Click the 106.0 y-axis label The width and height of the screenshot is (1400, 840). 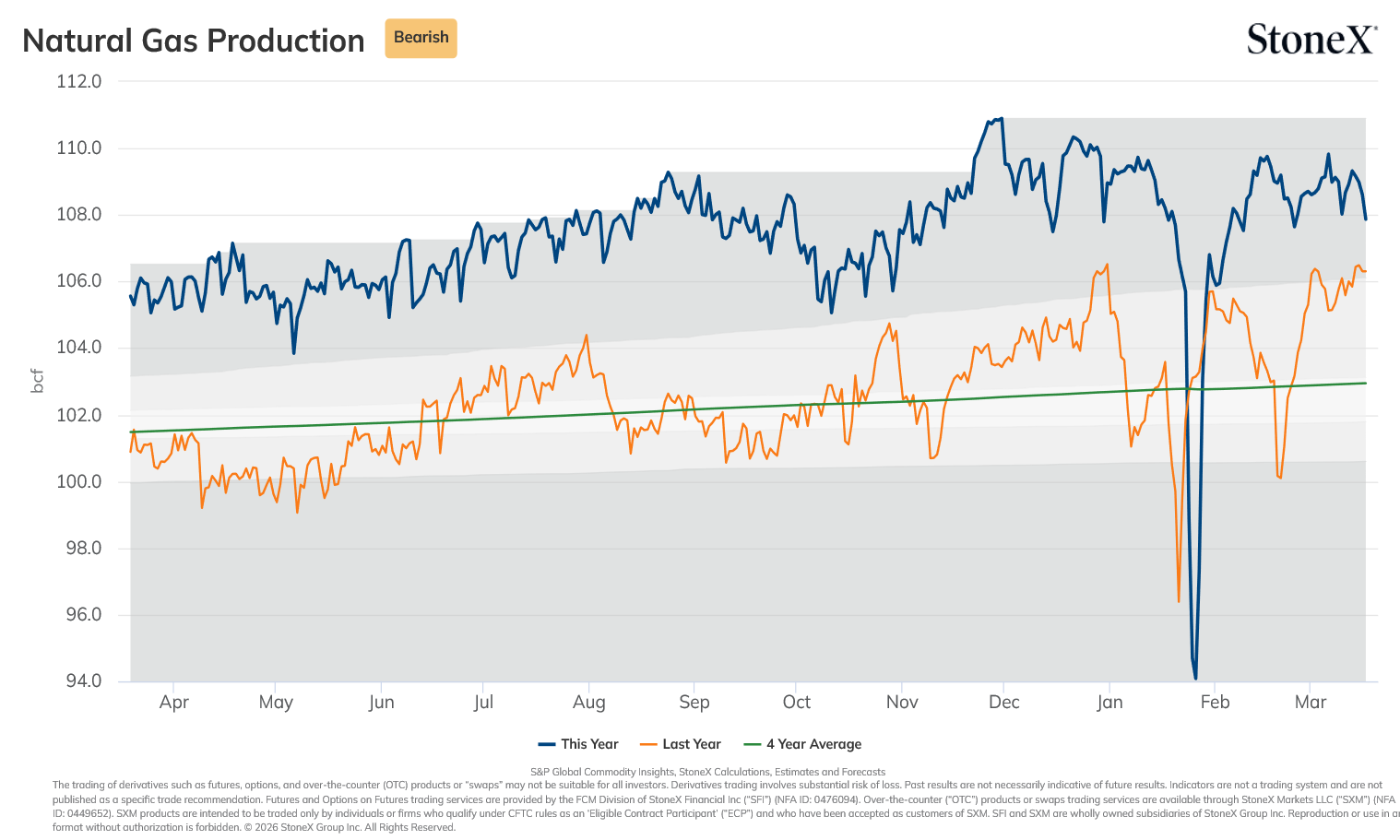click(79, 281)
